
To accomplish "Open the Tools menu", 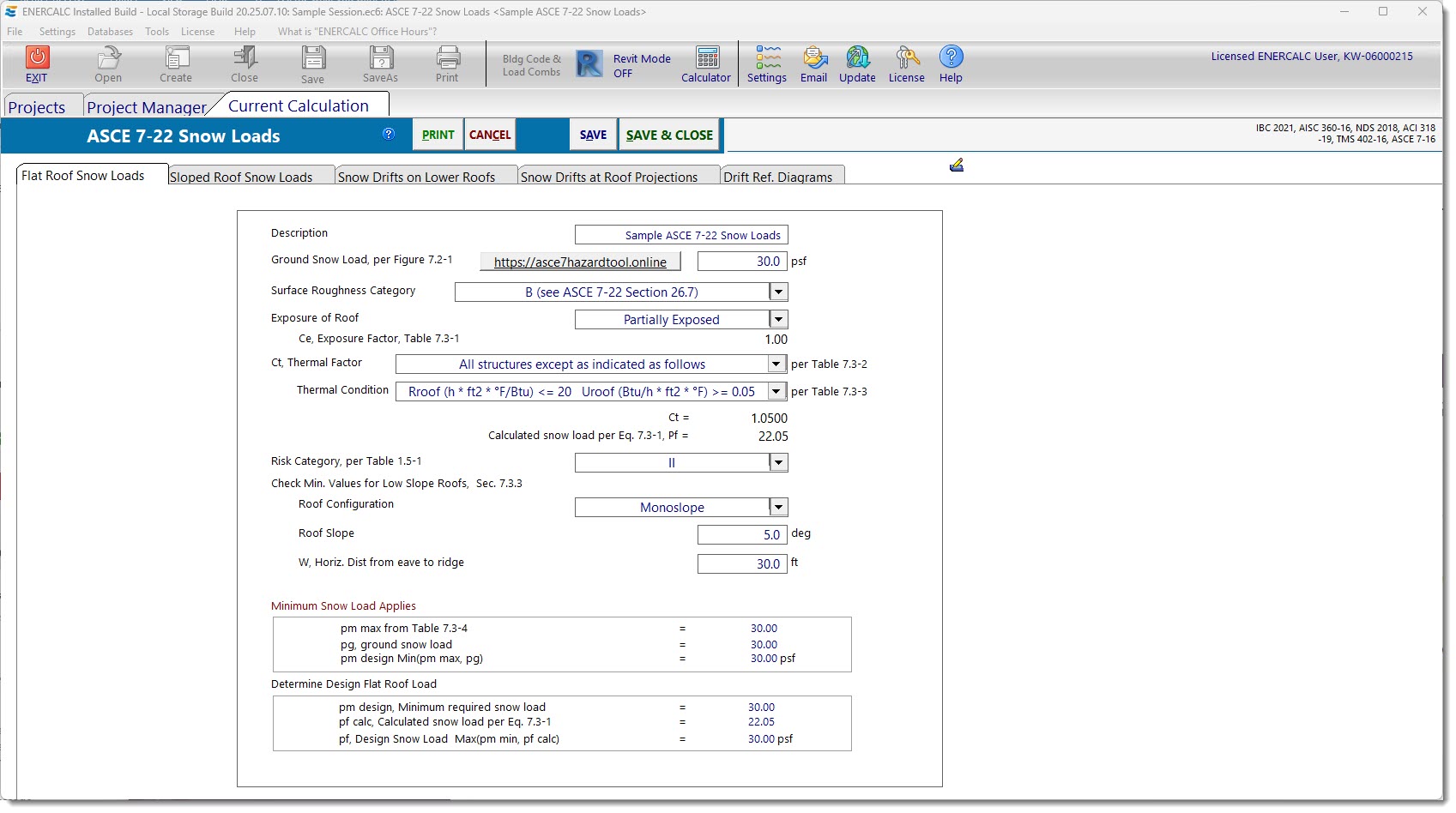I will pyautogui.click(x=157, y=32).
